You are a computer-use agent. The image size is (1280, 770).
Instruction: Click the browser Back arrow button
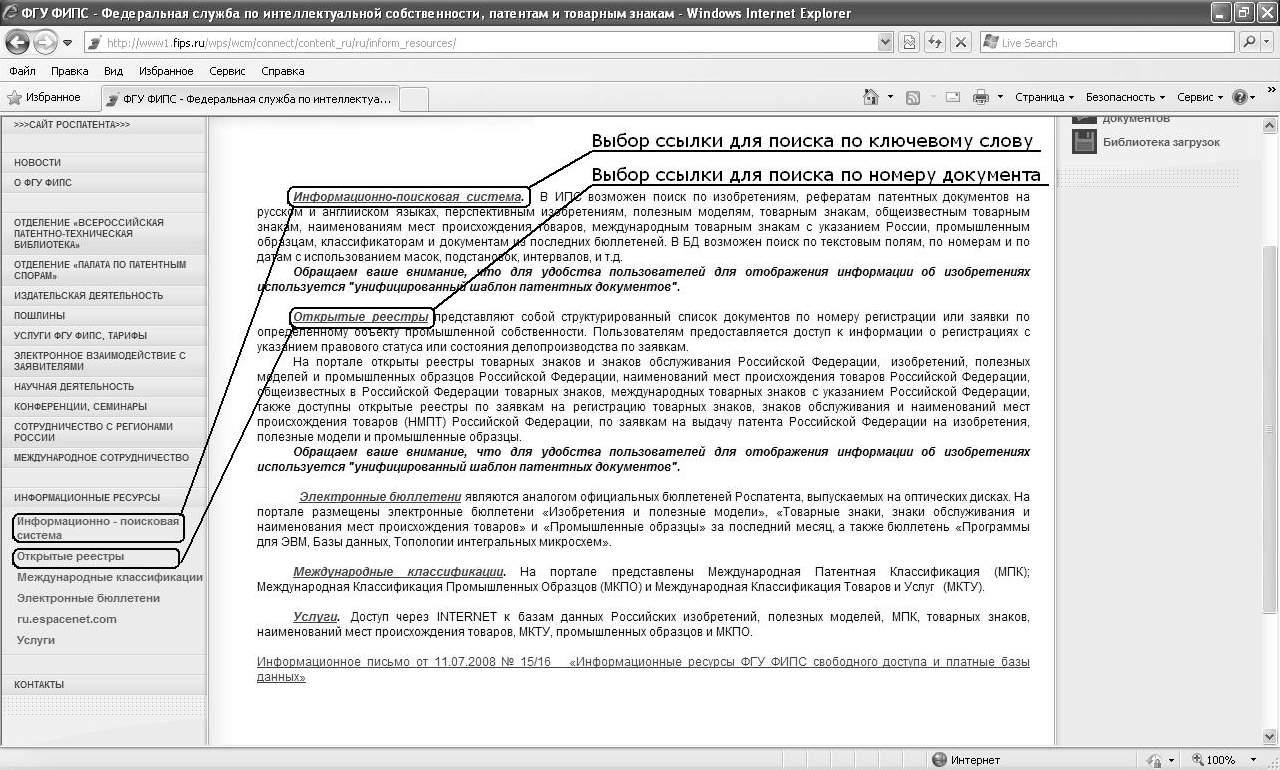[18, 42]
